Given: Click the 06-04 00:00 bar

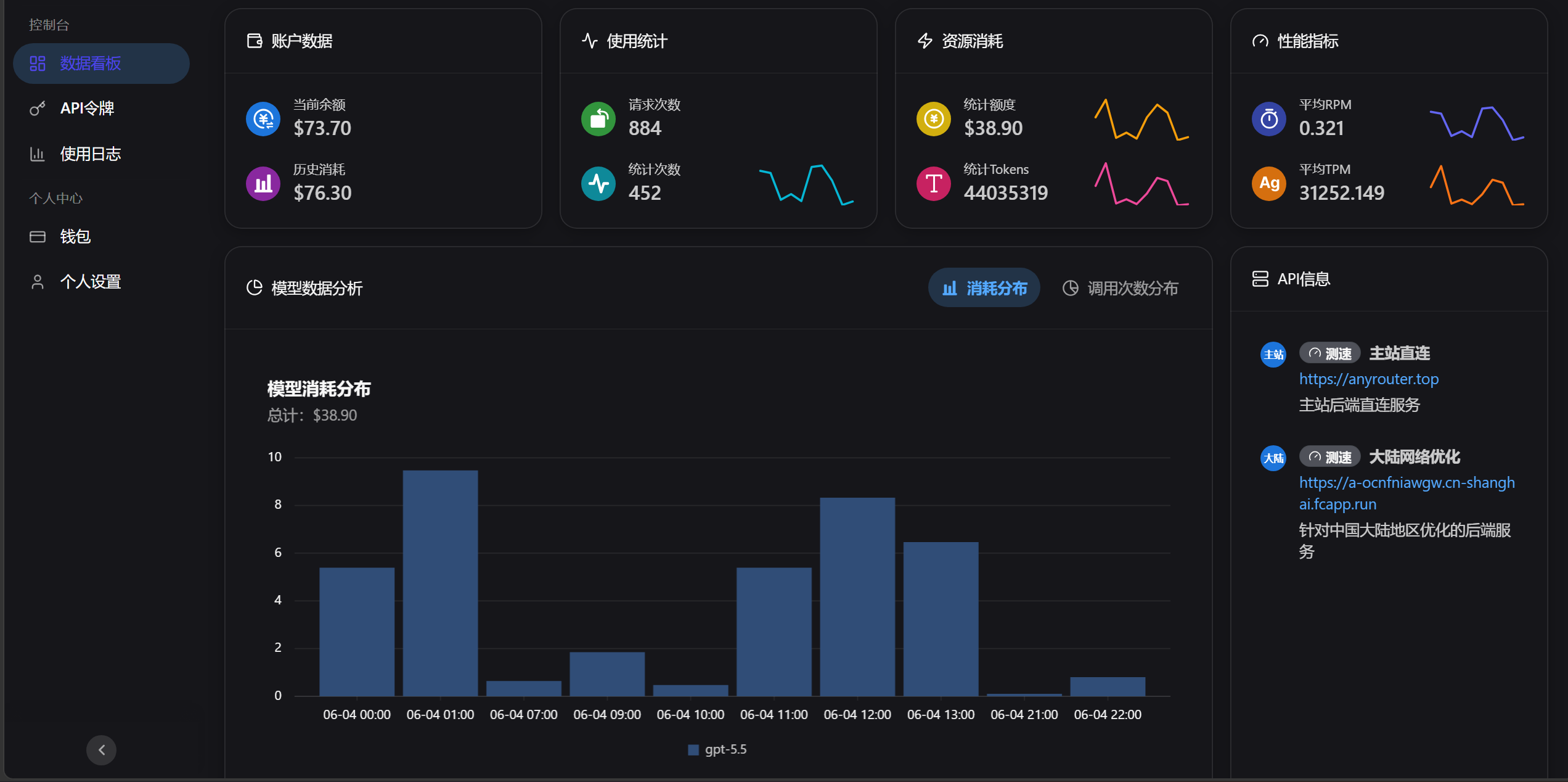Looking at the screenshot, I should click(357, 632).
